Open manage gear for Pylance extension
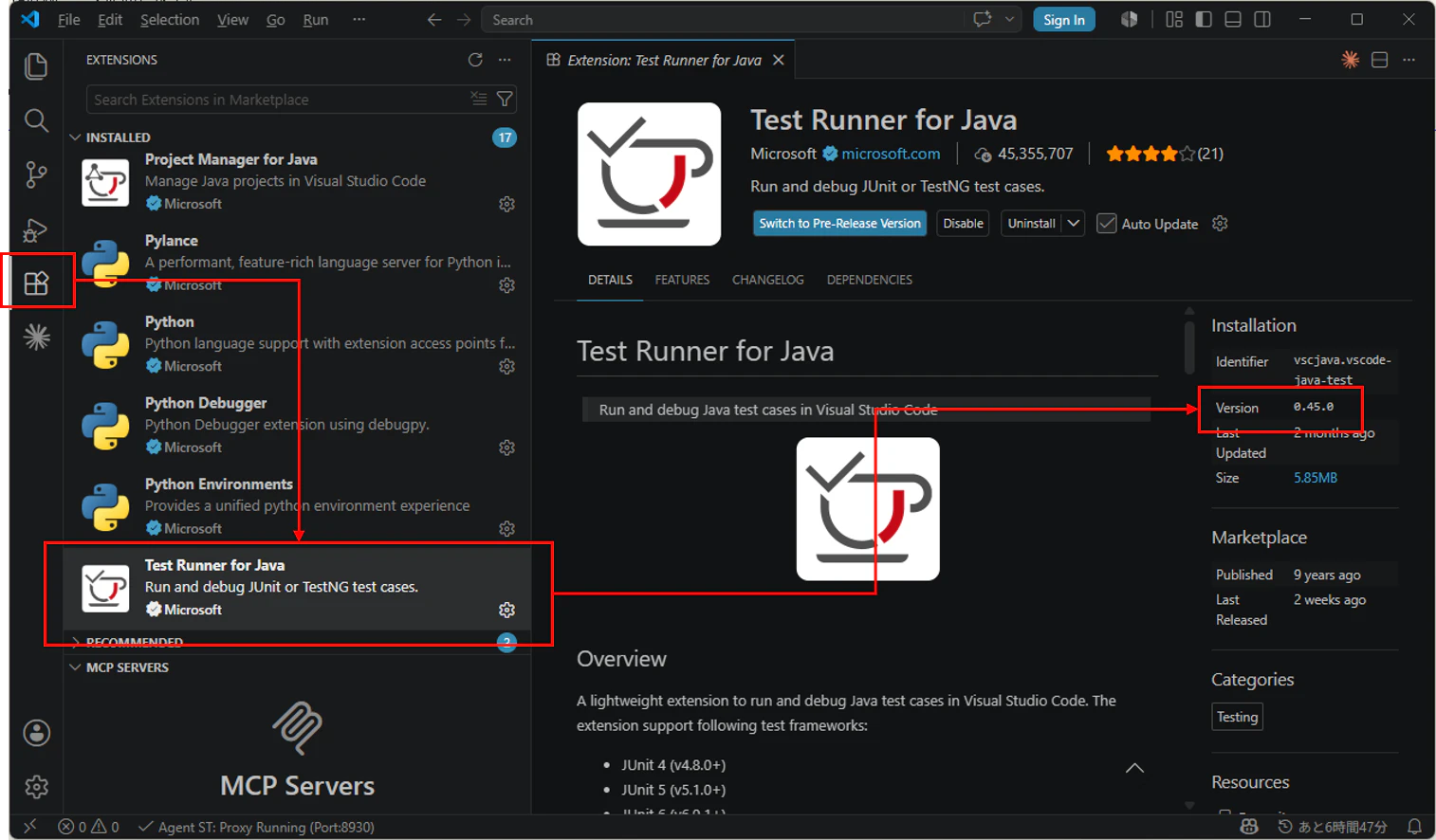 [506, 285]
